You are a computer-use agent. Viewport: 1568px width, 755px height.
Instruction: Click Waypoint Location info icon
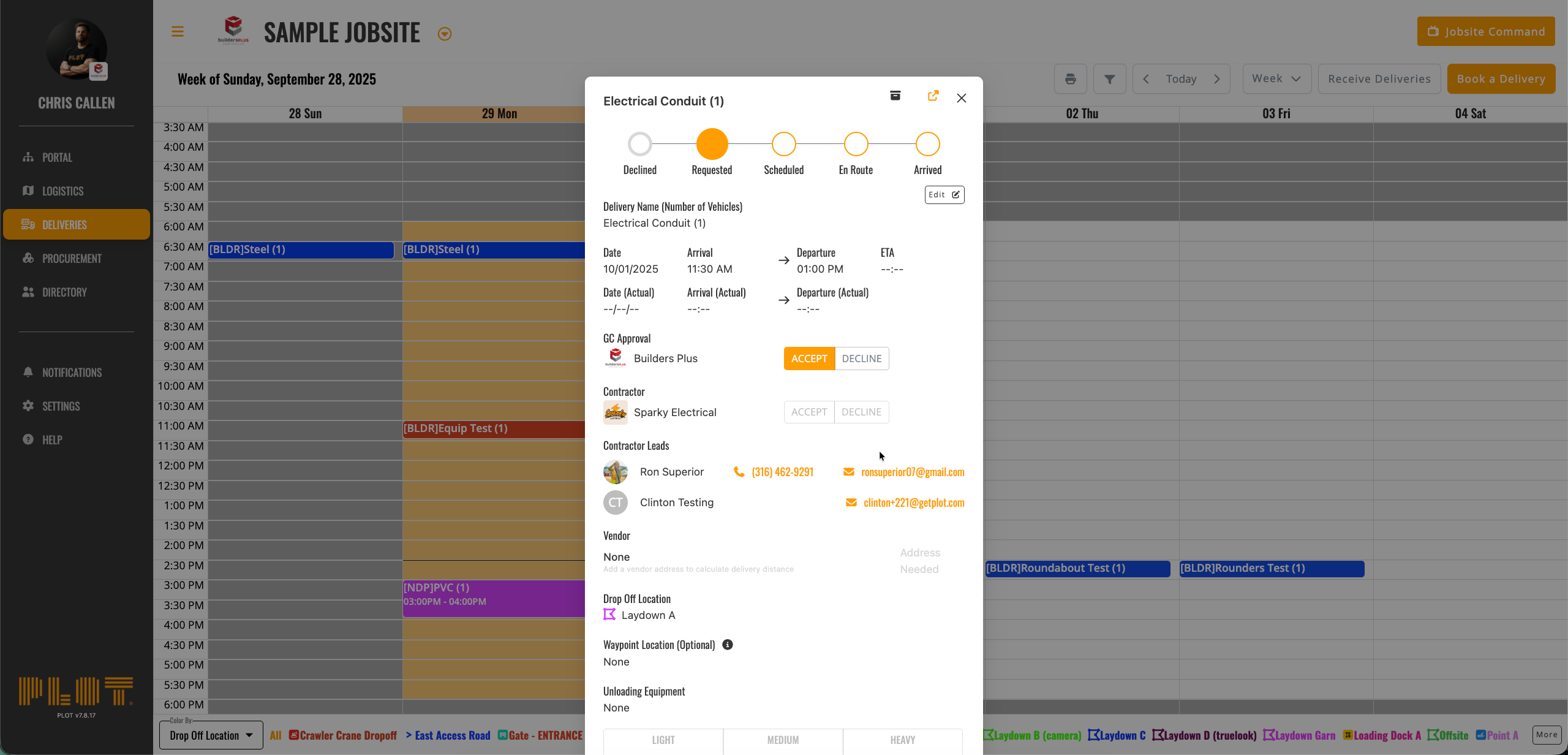(x=727, y=645)
